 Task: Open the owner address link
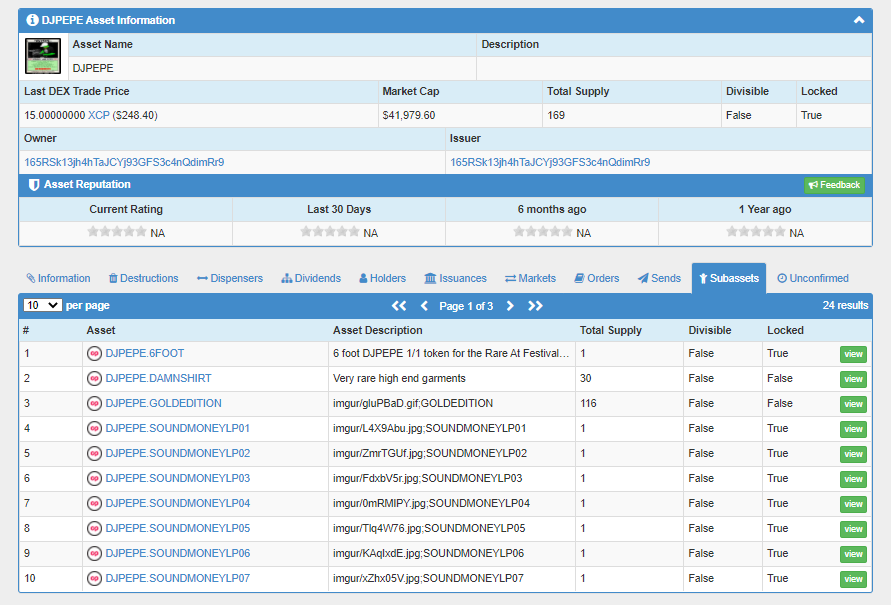[124, 162]
